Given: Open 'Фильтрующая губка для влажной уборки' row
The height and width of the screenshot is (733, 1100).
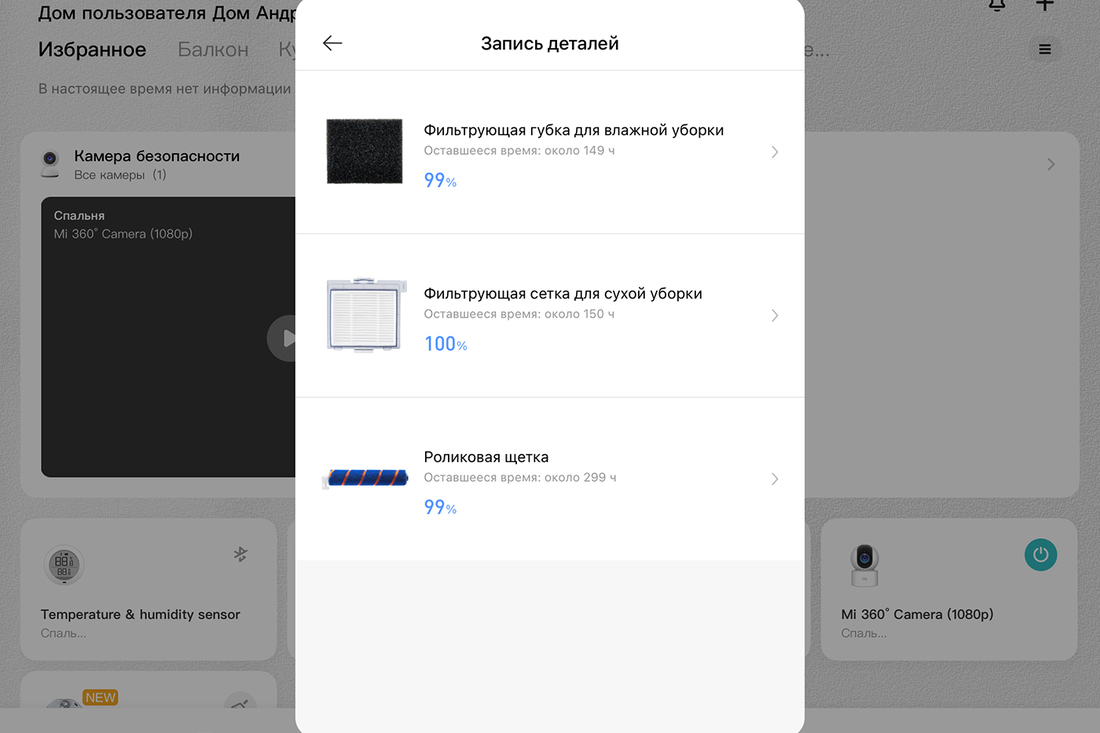Looking at the screenshot, I should point(550,152).
